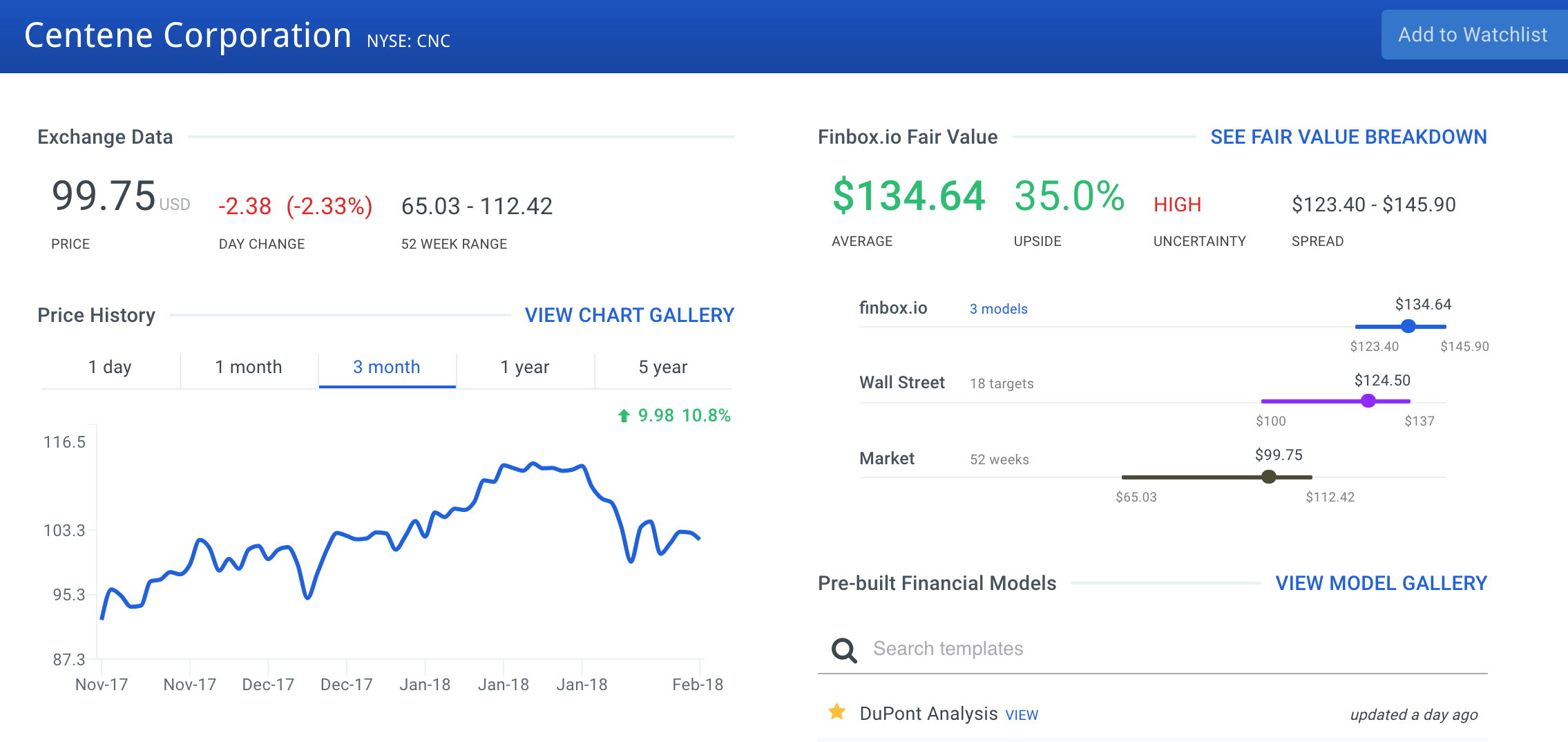Click the Wall Street row label
This screenshot has height=742, width=1568.
tap(902, 383)
